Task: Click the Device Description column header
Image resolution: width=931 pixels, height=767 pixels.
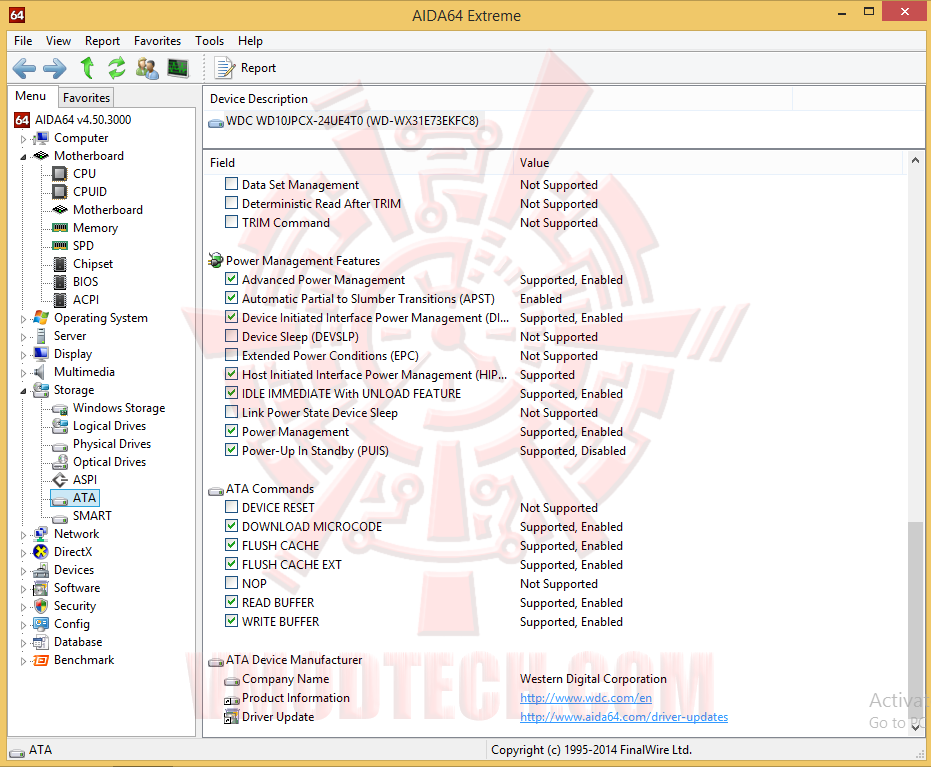Action: click(498, 99)
